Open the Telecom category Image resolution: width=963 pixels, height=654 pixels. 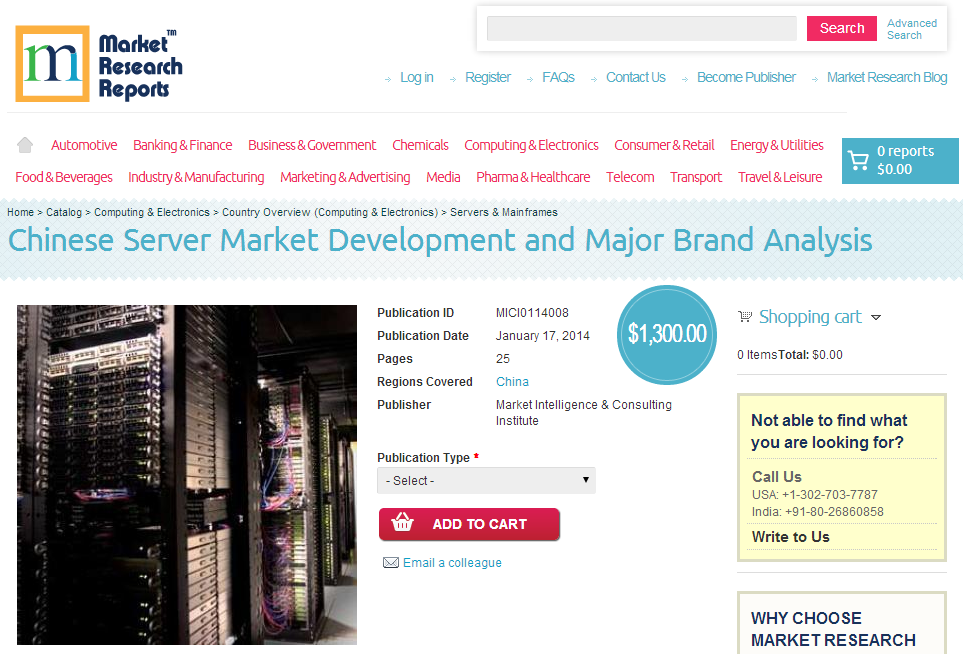630,177
